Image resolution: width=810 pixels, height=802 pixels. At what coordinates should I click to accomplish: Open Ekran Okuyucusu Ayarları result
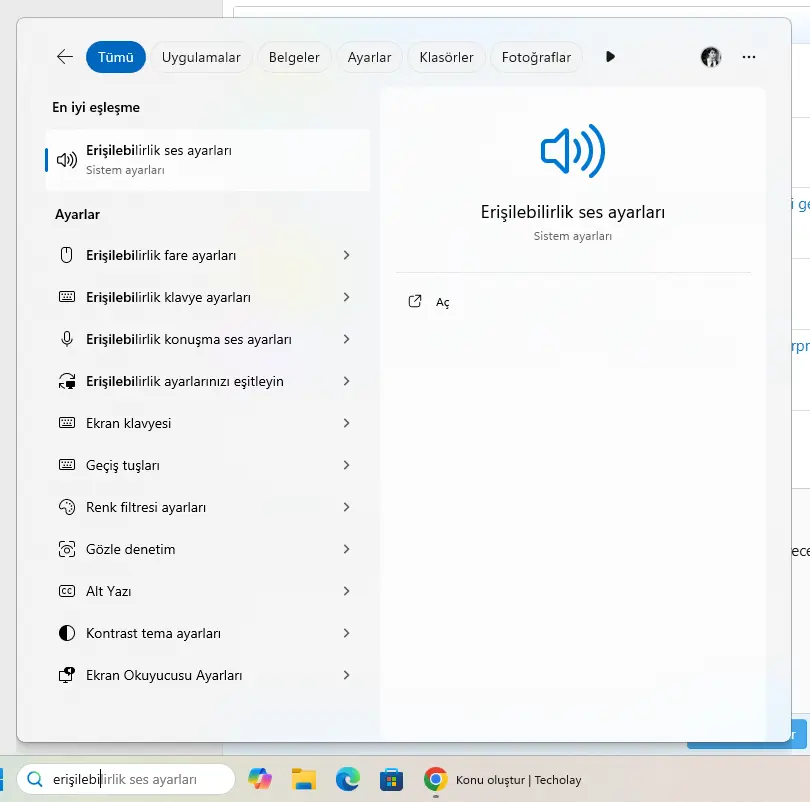[208, 675]
